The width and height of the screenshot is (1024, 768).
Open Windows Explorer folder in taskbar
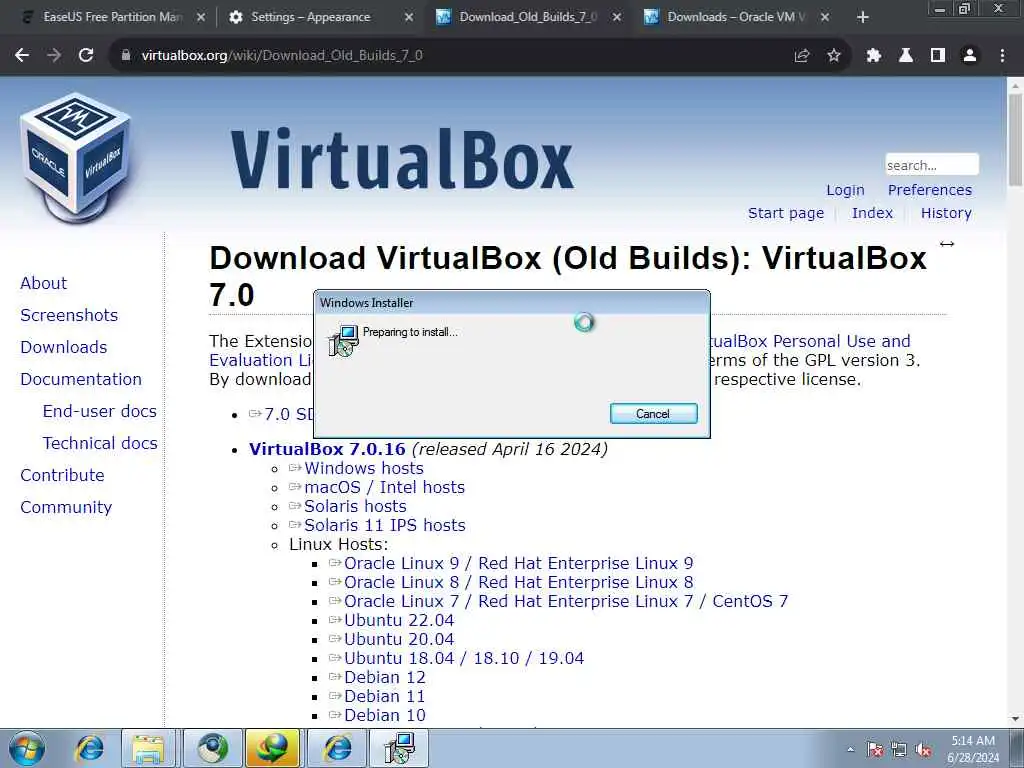(148, 748)
